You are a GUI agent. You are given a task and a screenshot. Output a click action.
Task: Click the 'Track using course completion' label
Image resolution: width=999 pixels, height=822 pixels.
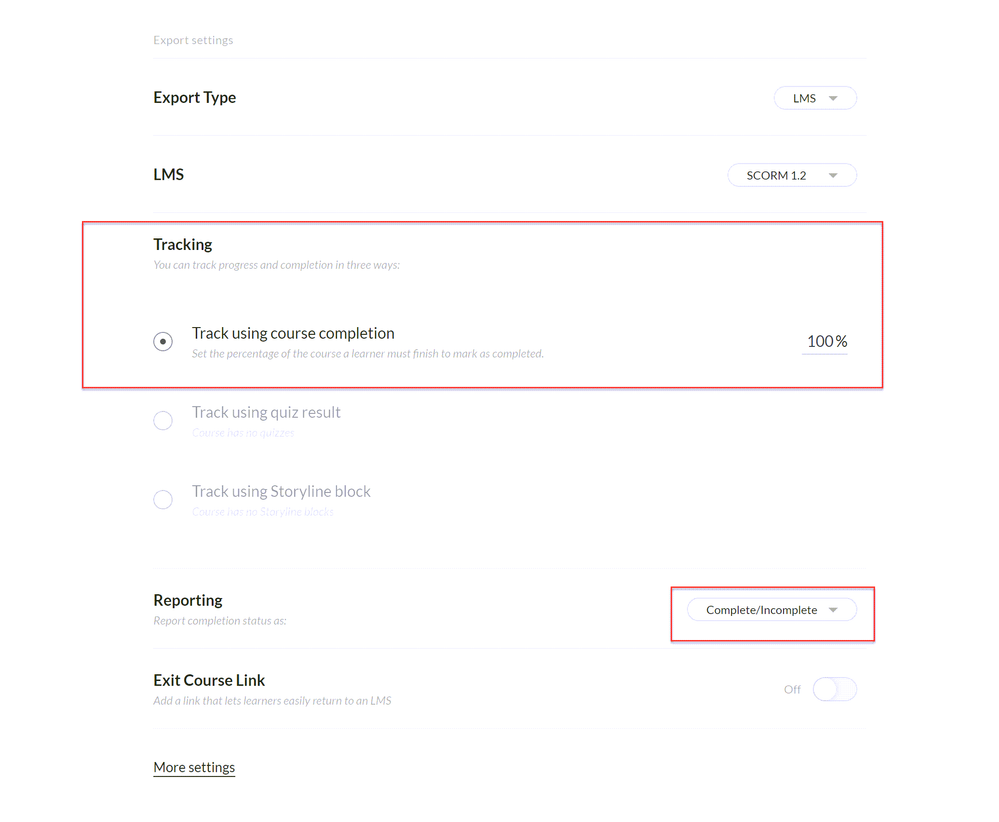[293, 333]
